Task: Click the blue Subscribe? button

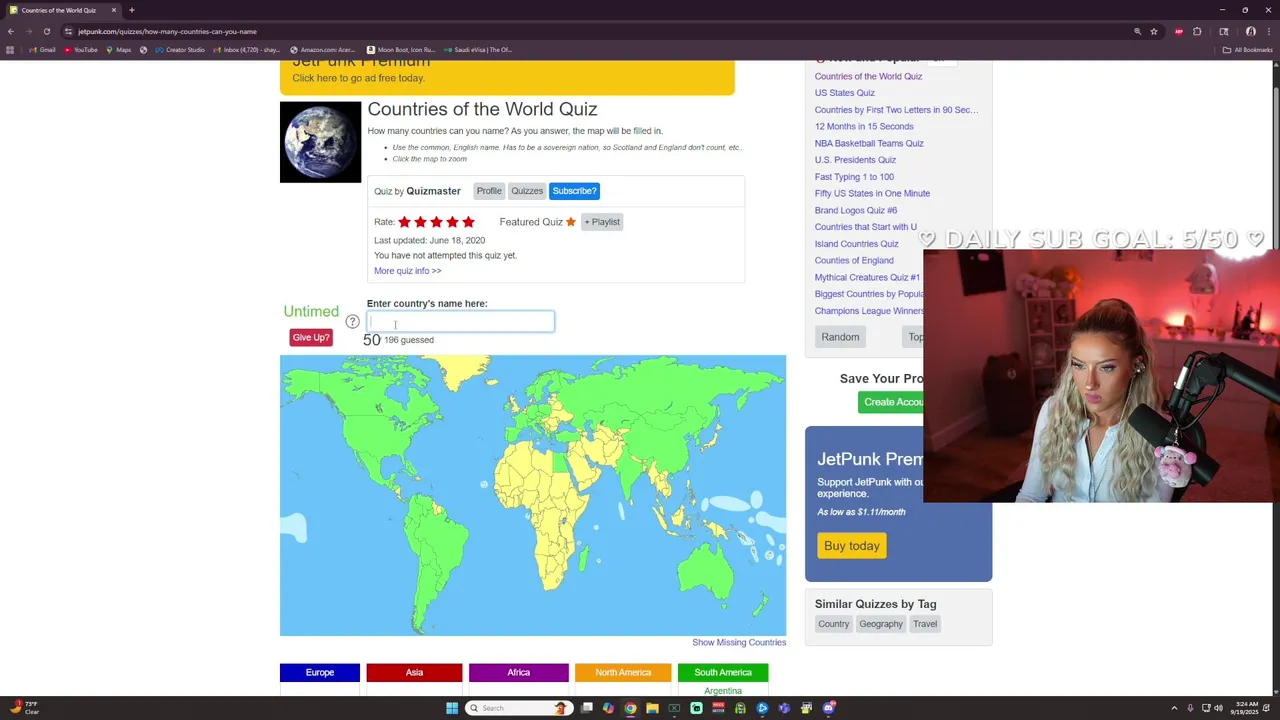Action: click(574, 191)
